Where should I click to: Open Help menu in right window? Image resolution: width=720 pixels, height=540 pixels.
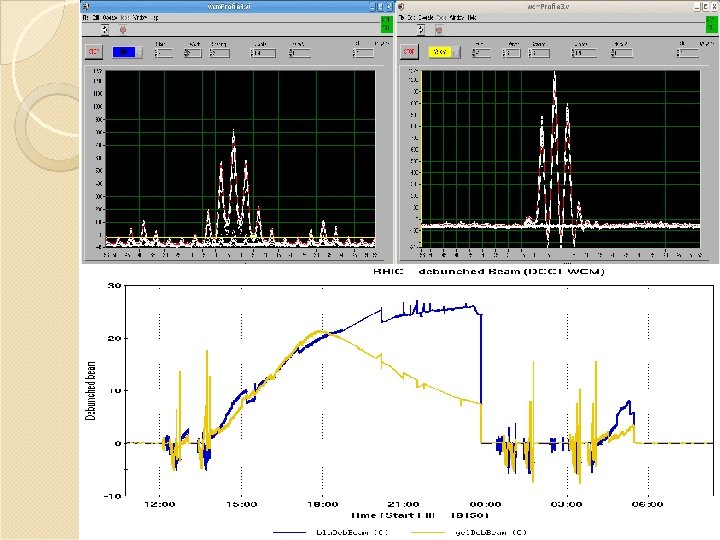[x=472, y=17]
